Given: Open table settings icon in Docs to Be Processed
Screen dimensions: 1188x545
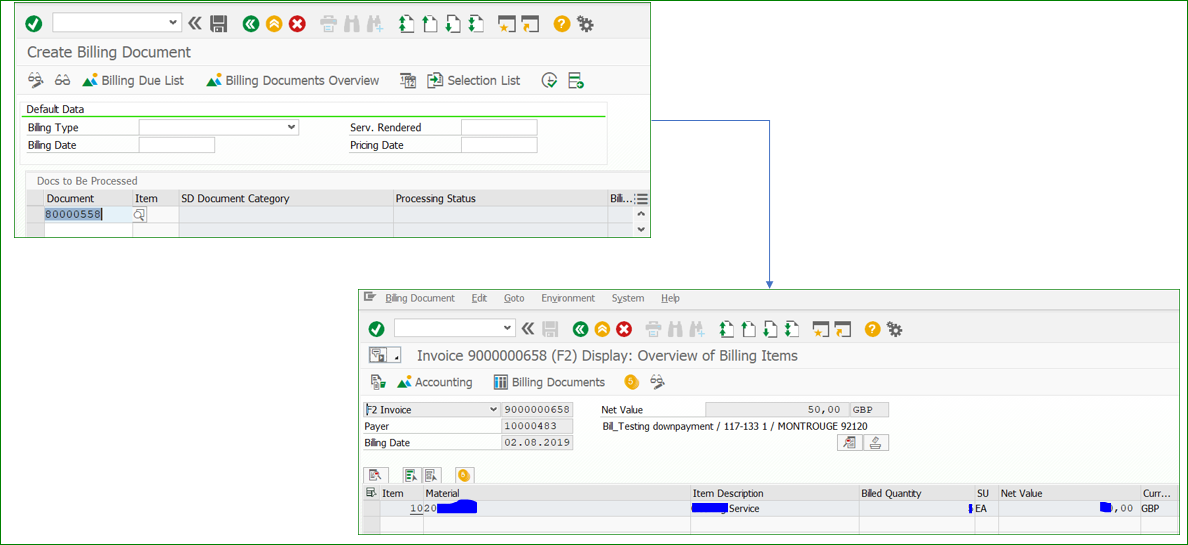Looking at the screenshot, I should pos(642,199).
